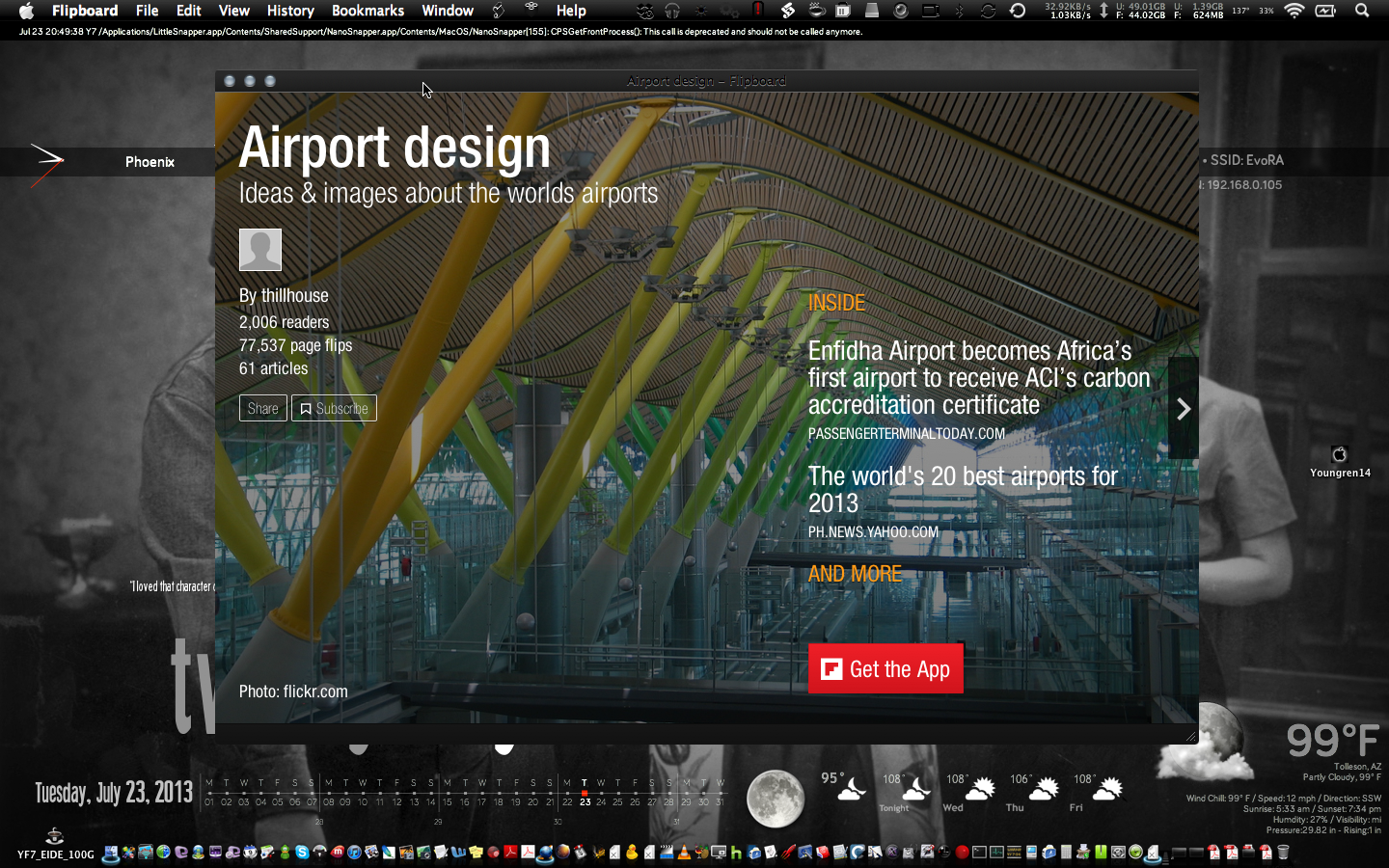Viewport: 1389px width, 868px height.
Task: Open the Apple menu
Action: pyautogui.click(x=26, y=11)
